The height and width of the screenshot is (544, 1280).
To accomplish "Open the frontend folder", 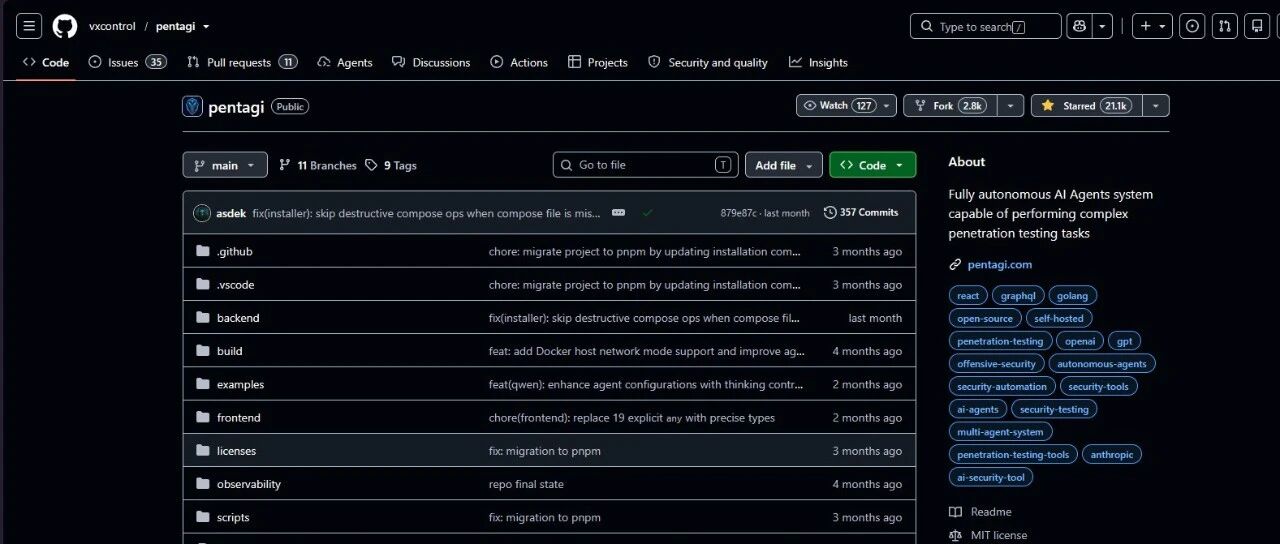I will coord(238,418).
